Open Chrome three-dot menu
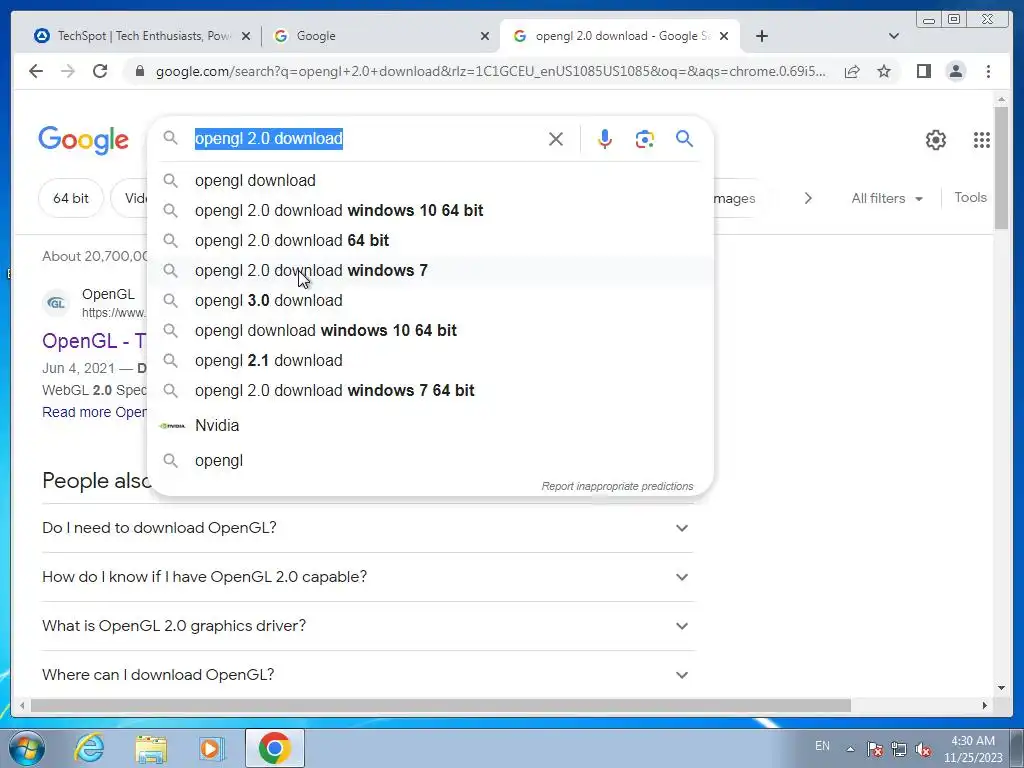This screenshot has width=1024, height=768. pos(988,71)
